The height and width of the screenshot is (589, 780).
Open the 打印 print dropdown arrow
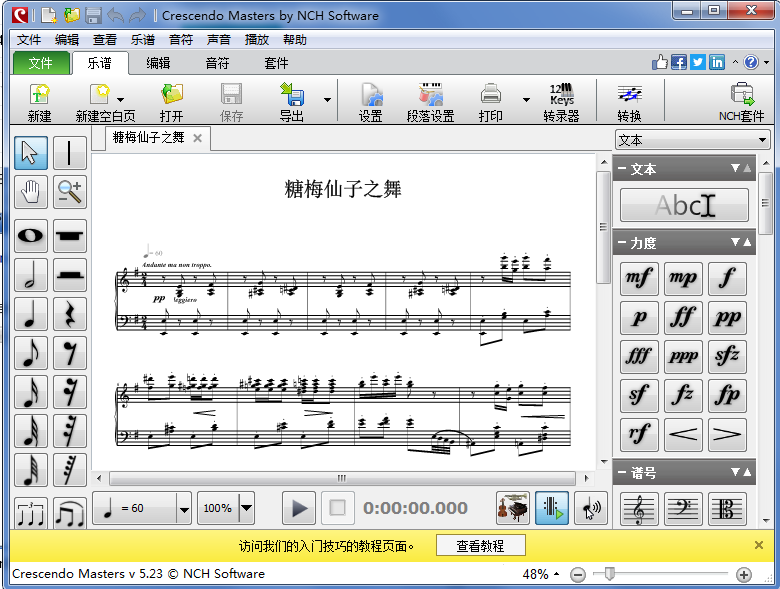pyautogui.click(x=526, y=100)
